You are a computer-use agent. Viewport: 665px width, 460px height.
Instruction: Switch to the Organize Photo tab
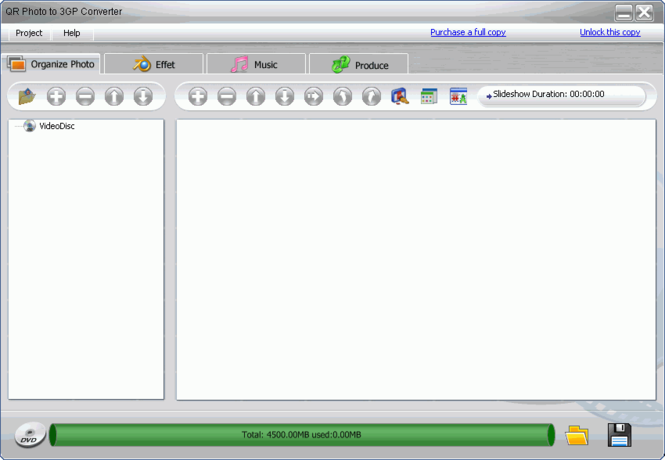51,64
